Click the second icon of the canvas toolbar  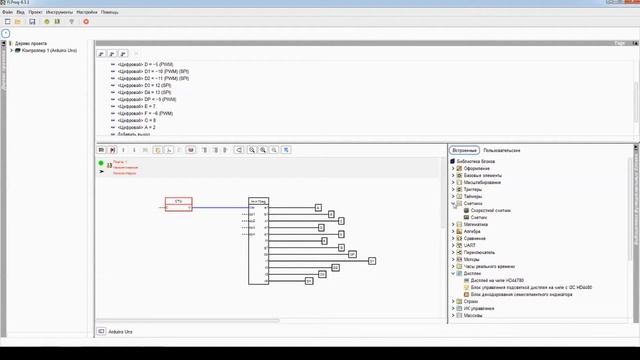112,150
